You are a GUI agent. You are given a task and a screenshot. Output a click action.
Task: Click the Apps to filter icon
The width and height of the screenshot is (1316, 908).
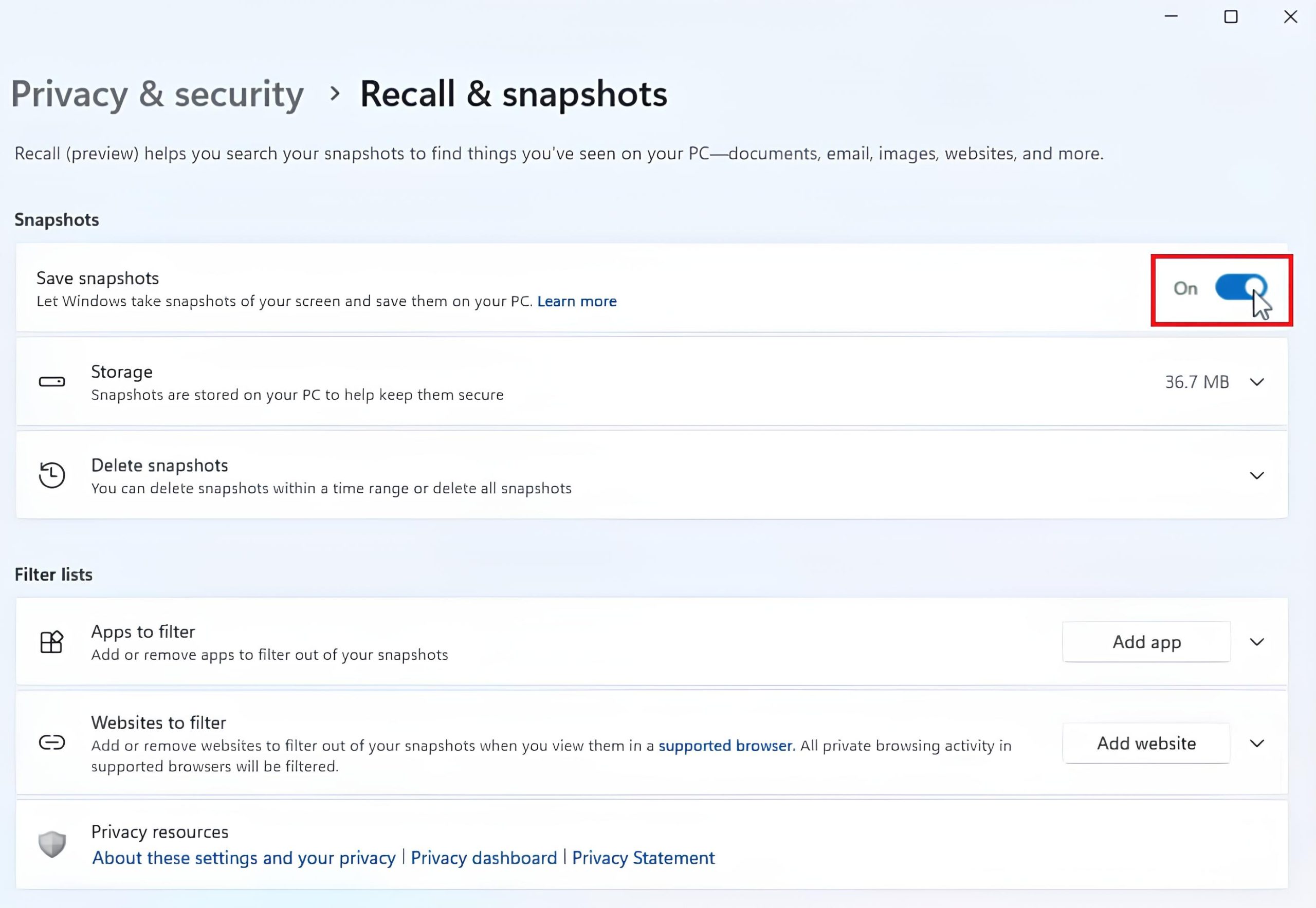point(52,642)
